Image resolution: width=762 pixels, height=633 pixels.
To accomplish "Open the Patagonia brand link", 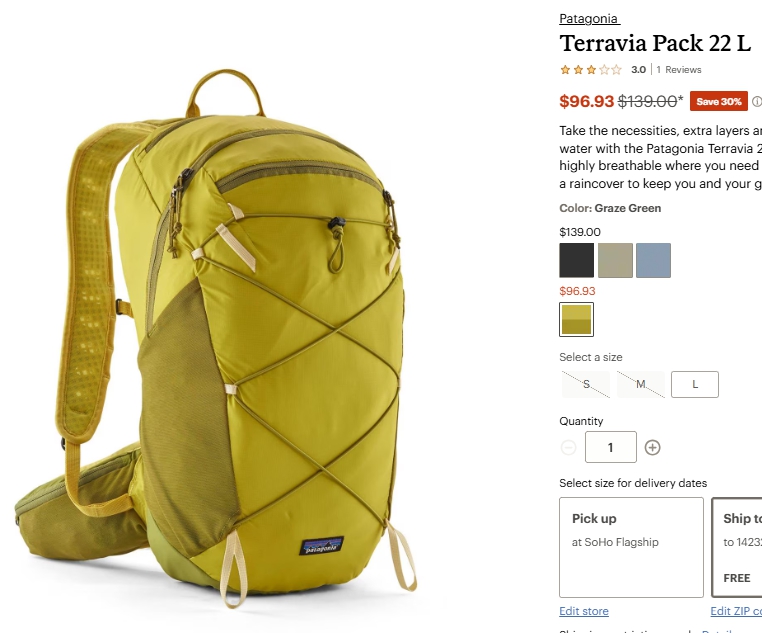I will click(589, 18).
